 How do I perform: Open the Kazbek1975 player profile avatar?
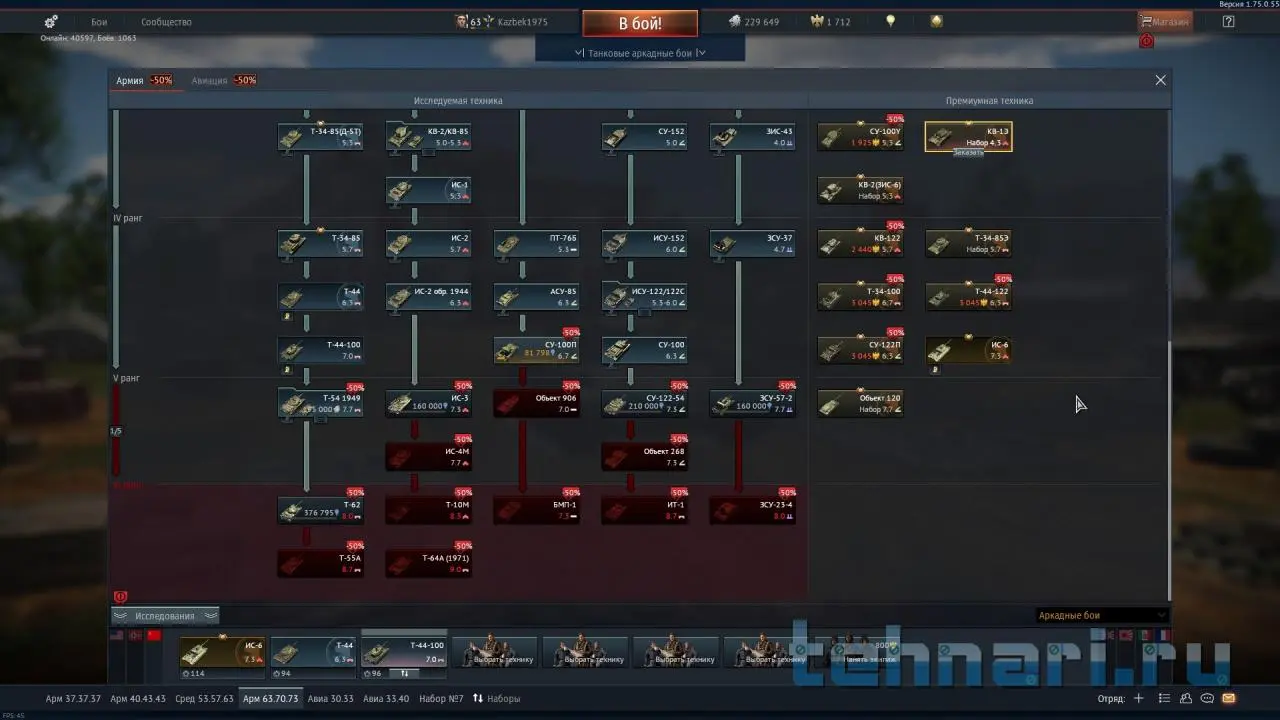(x=462, y=21)
